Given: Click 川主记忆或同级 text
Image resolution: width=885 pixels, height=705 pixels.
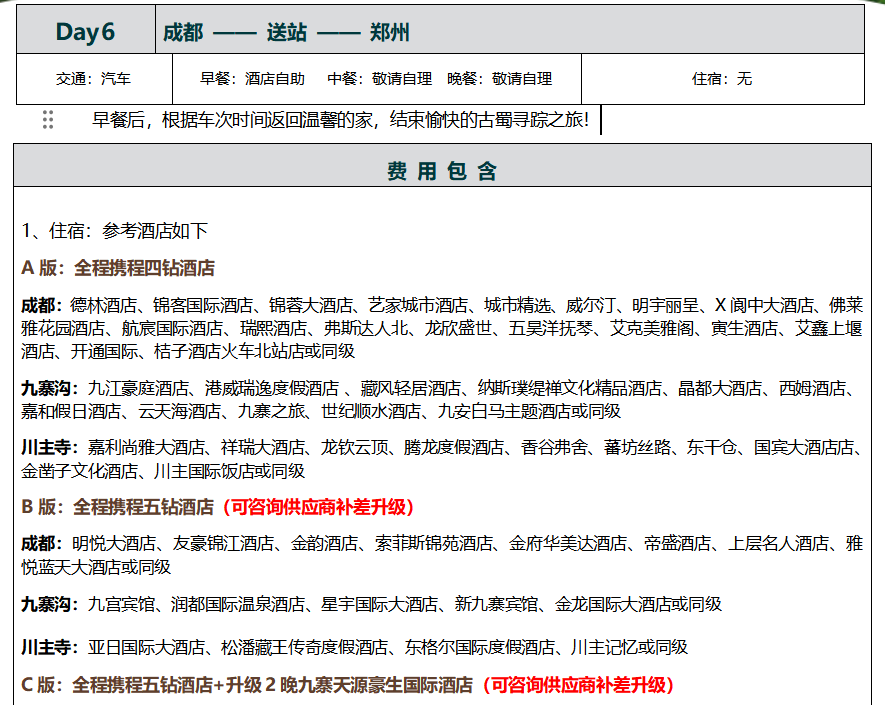Looking at the screenshot, I should pyautogui.click(x=629, y=647).
